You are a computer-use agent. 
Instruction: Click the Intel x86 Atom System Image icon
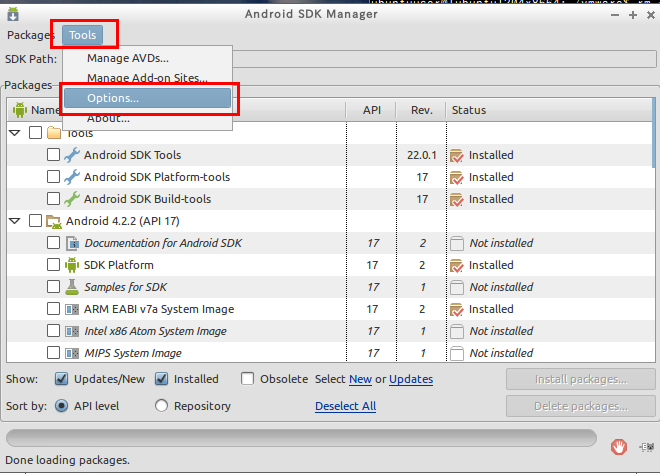[72, 331]
